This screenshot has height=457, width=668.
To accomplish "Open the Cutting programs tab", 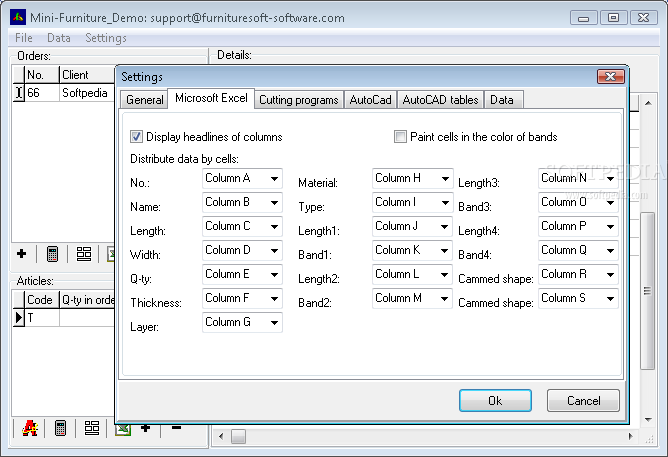I will click(299, 100).
